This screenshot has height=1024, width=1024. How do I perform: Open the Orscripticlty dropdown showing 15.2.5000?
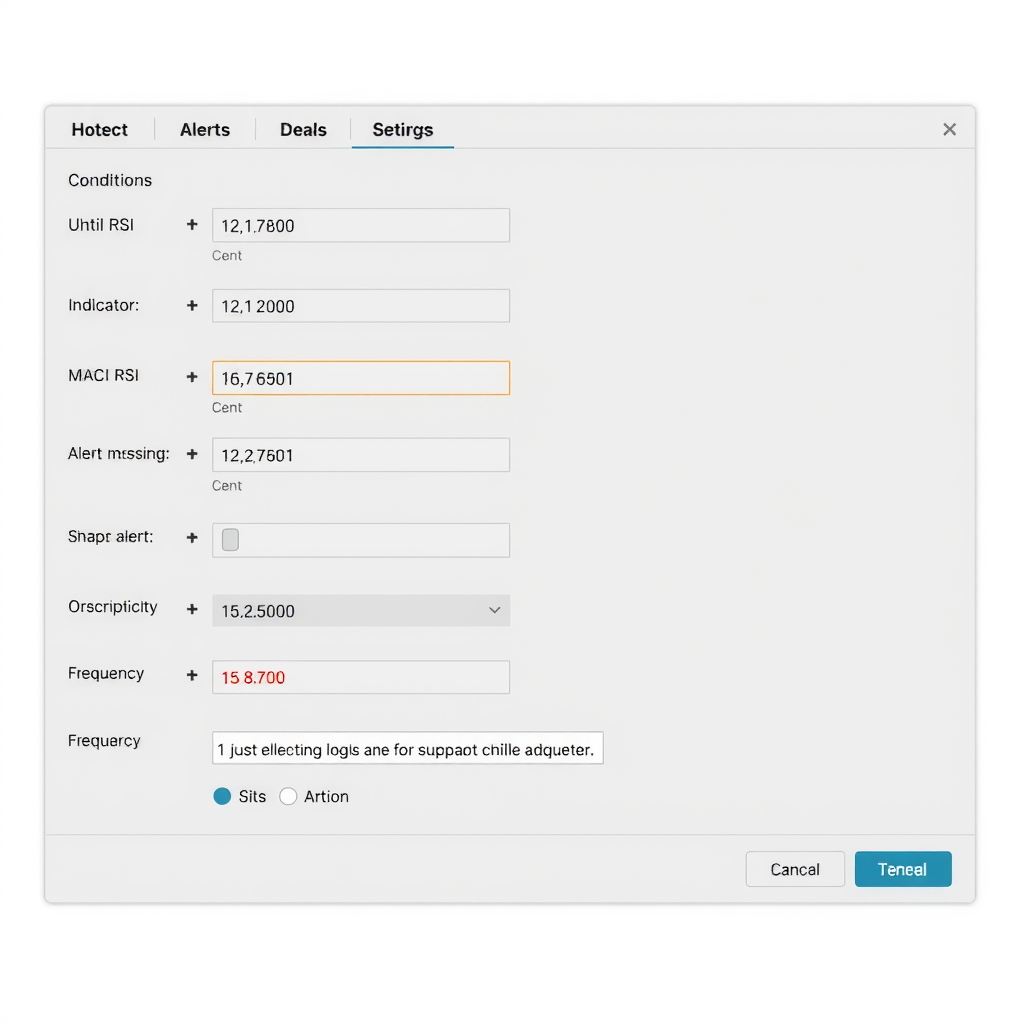point(361,611)
